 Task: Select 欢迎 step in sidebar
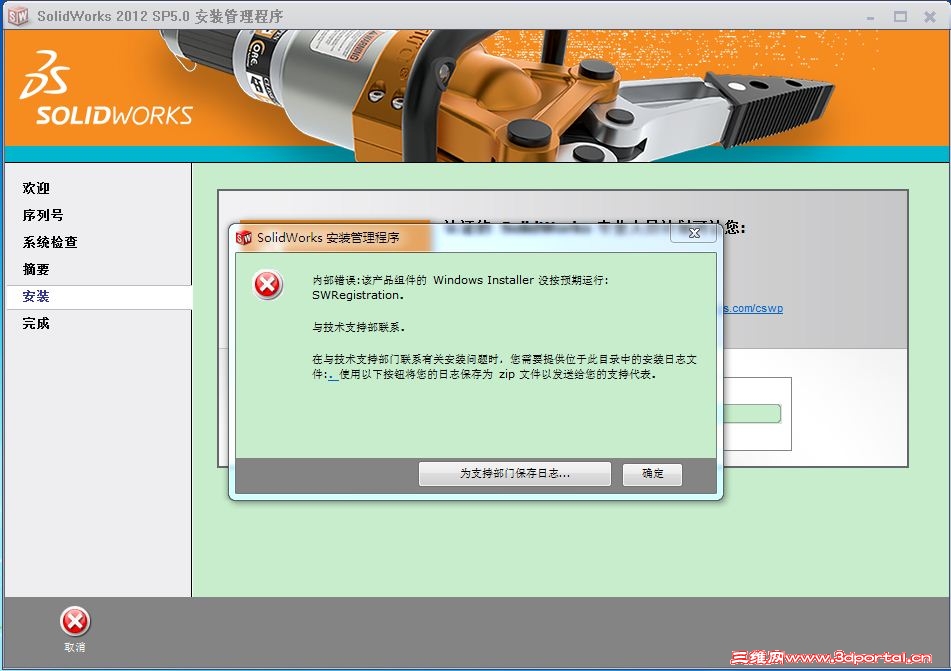(x=36, y=188)
